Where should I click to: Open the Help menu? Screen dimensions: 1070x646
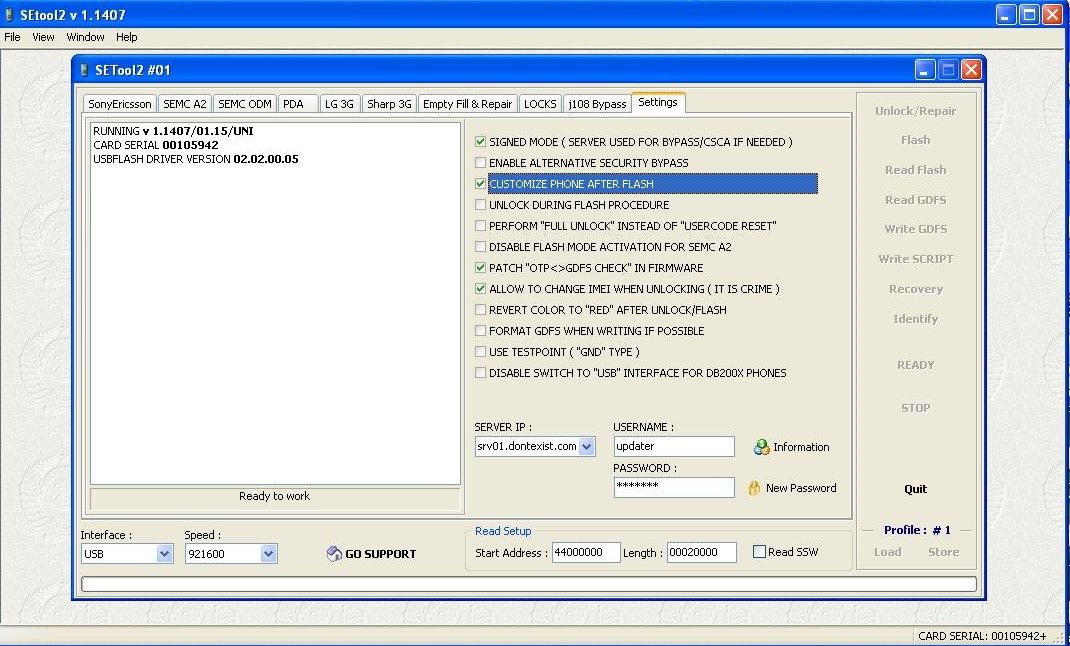(126, 37)
